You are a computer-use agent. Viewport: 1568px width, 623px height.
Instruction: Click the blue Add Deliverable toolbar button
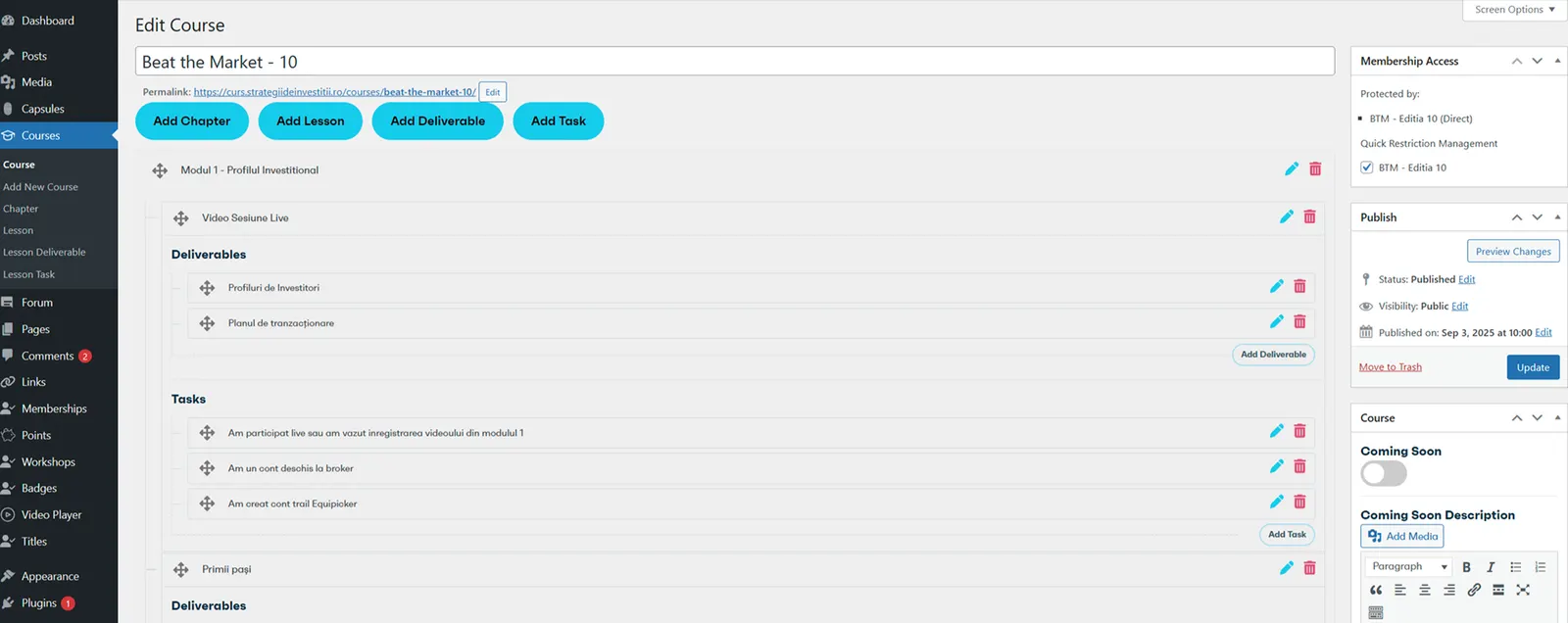click(x=438, y=120)
